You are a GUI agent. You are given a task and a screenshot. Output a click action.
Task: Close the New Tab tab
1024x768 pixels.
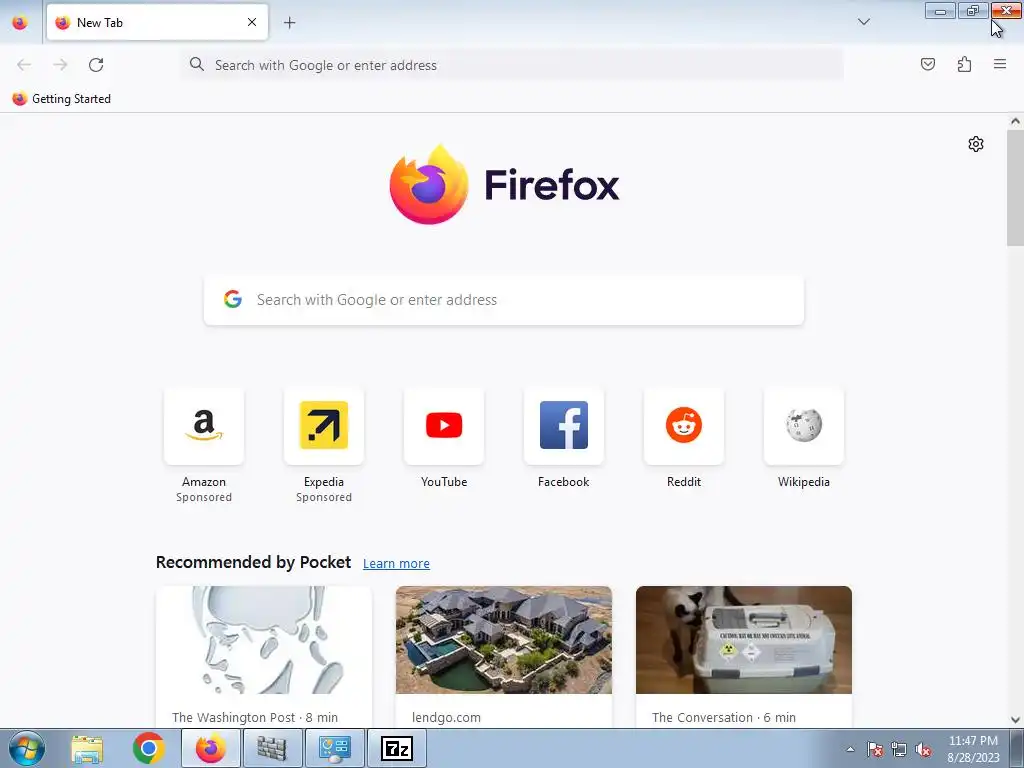coord(252,22)
